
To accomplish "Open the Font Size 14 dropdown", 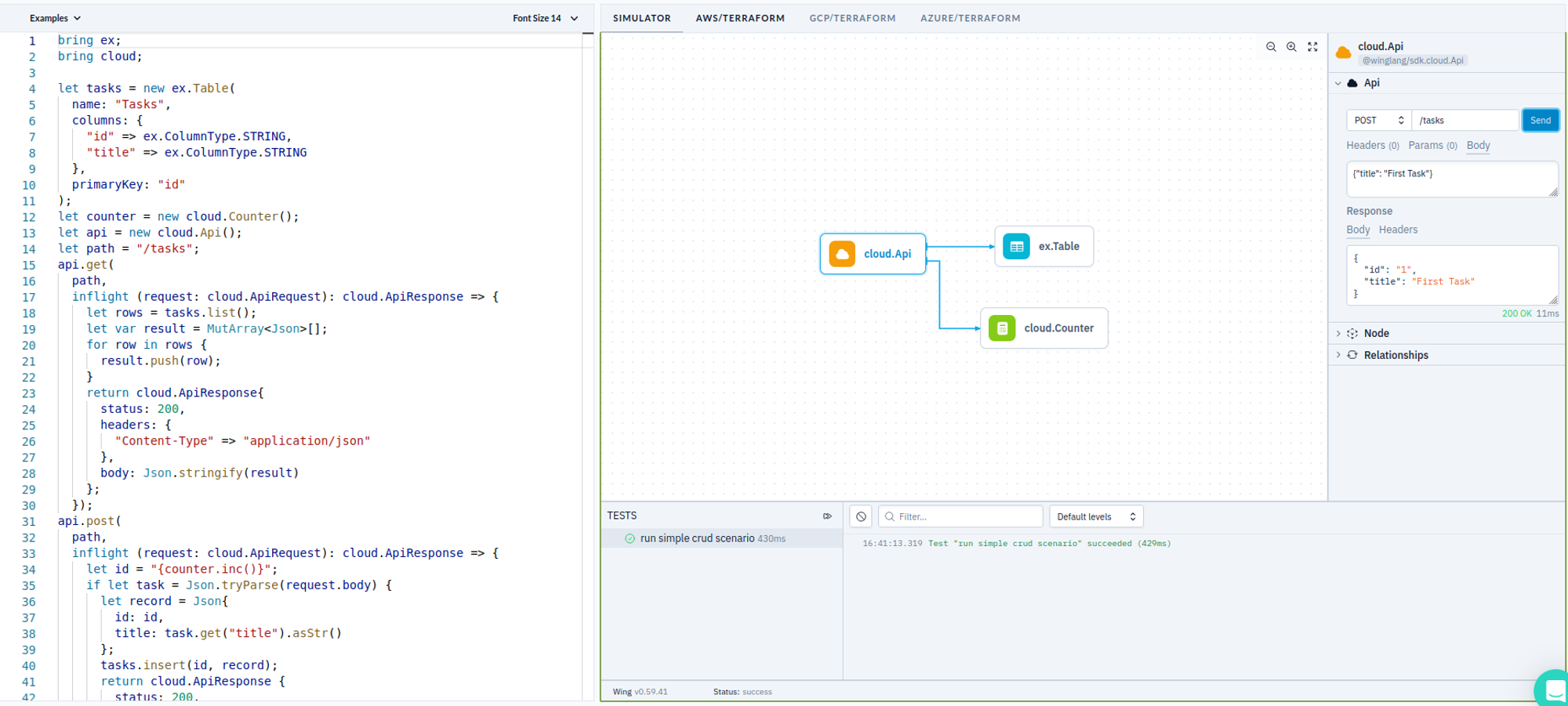I will pyautogui.click(x=545, y=18).
